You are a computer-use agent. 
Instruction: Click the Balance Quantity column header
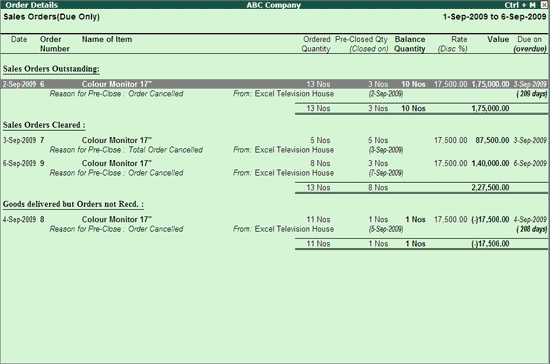(x=410, y=44)
